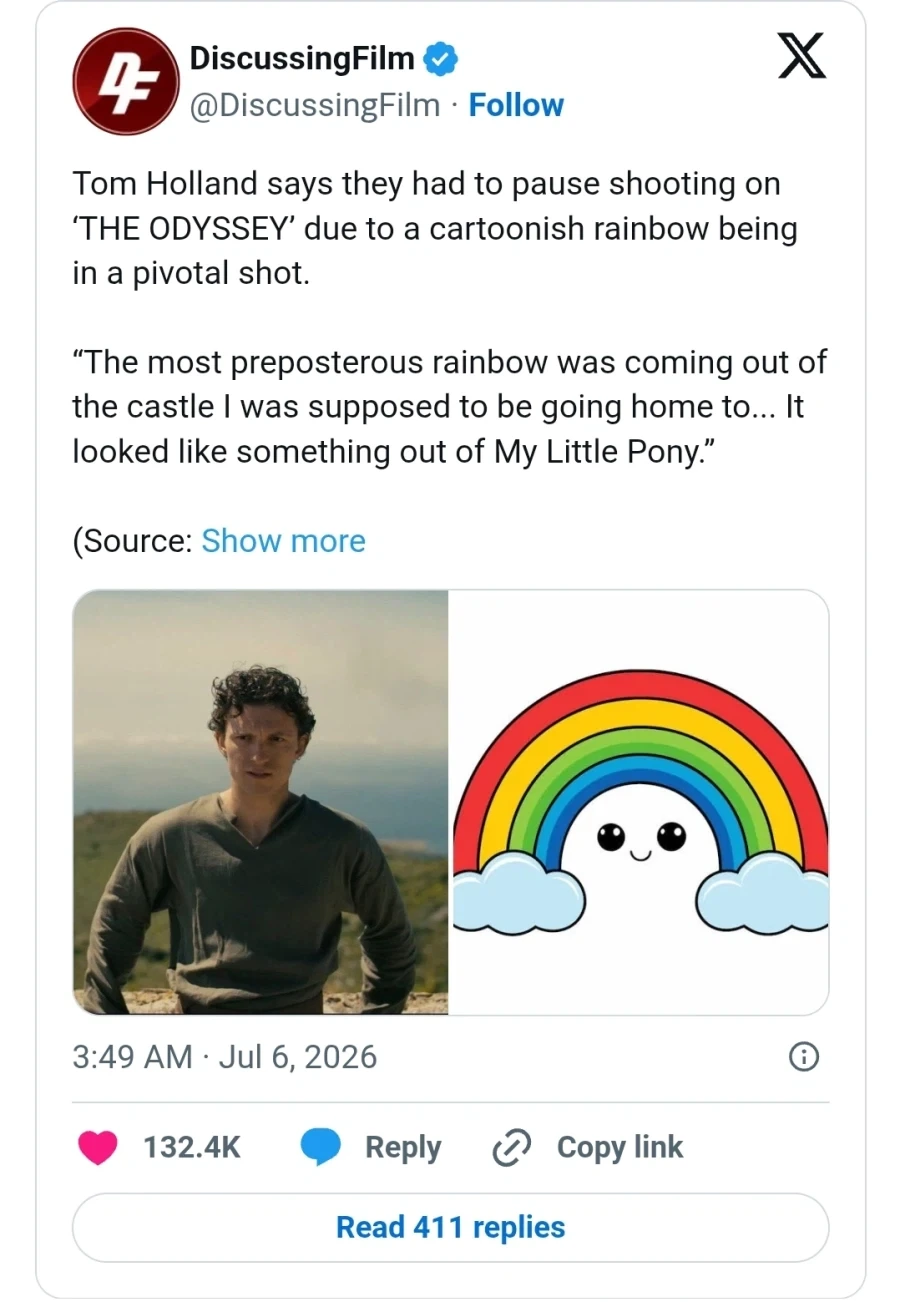Open the X logo icon

802,57
